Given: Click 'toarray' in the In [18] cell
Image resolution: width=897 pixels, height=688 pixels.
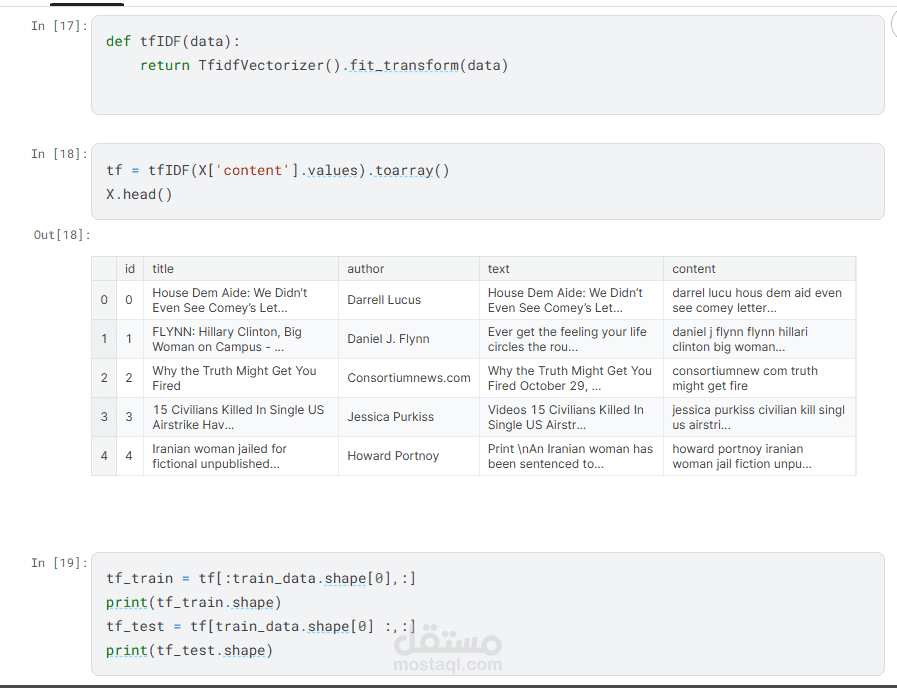Looking at the screenshot, I should (x=404, y=170).
